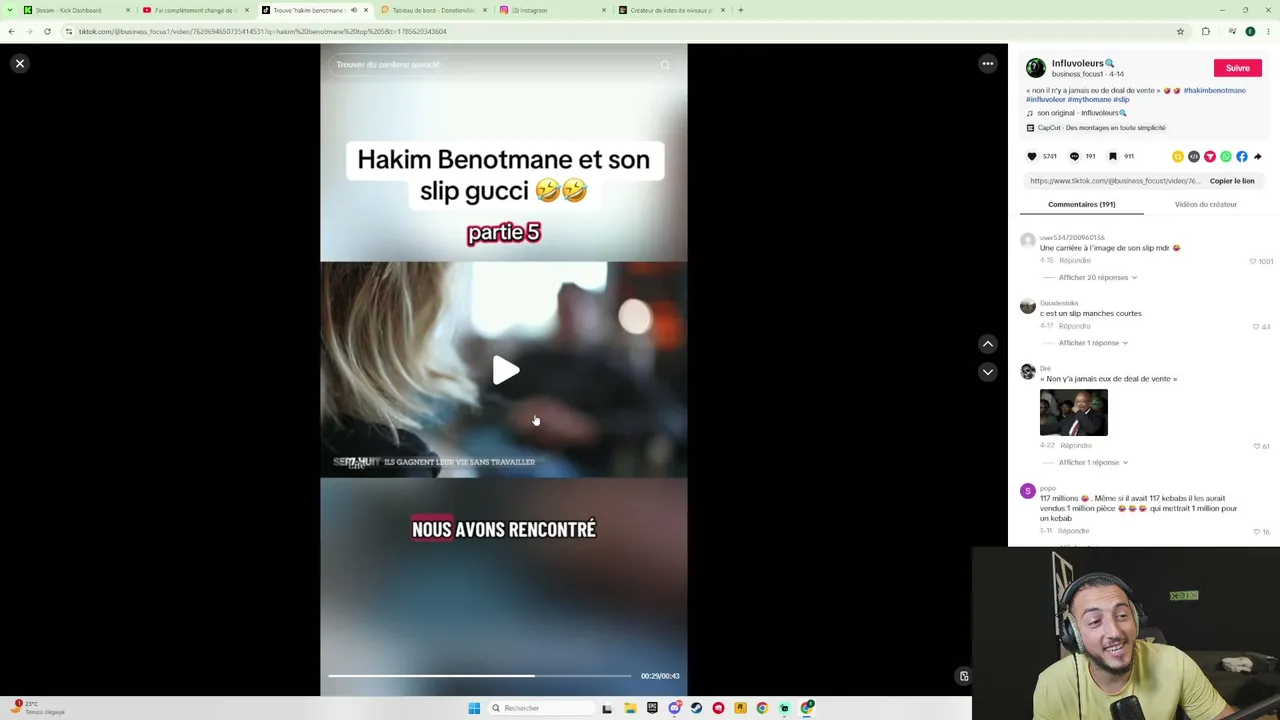The width and height of the screenshot is (1280, 720).
Task: Close the TikTok video viewer
Action: coord(19,64)
